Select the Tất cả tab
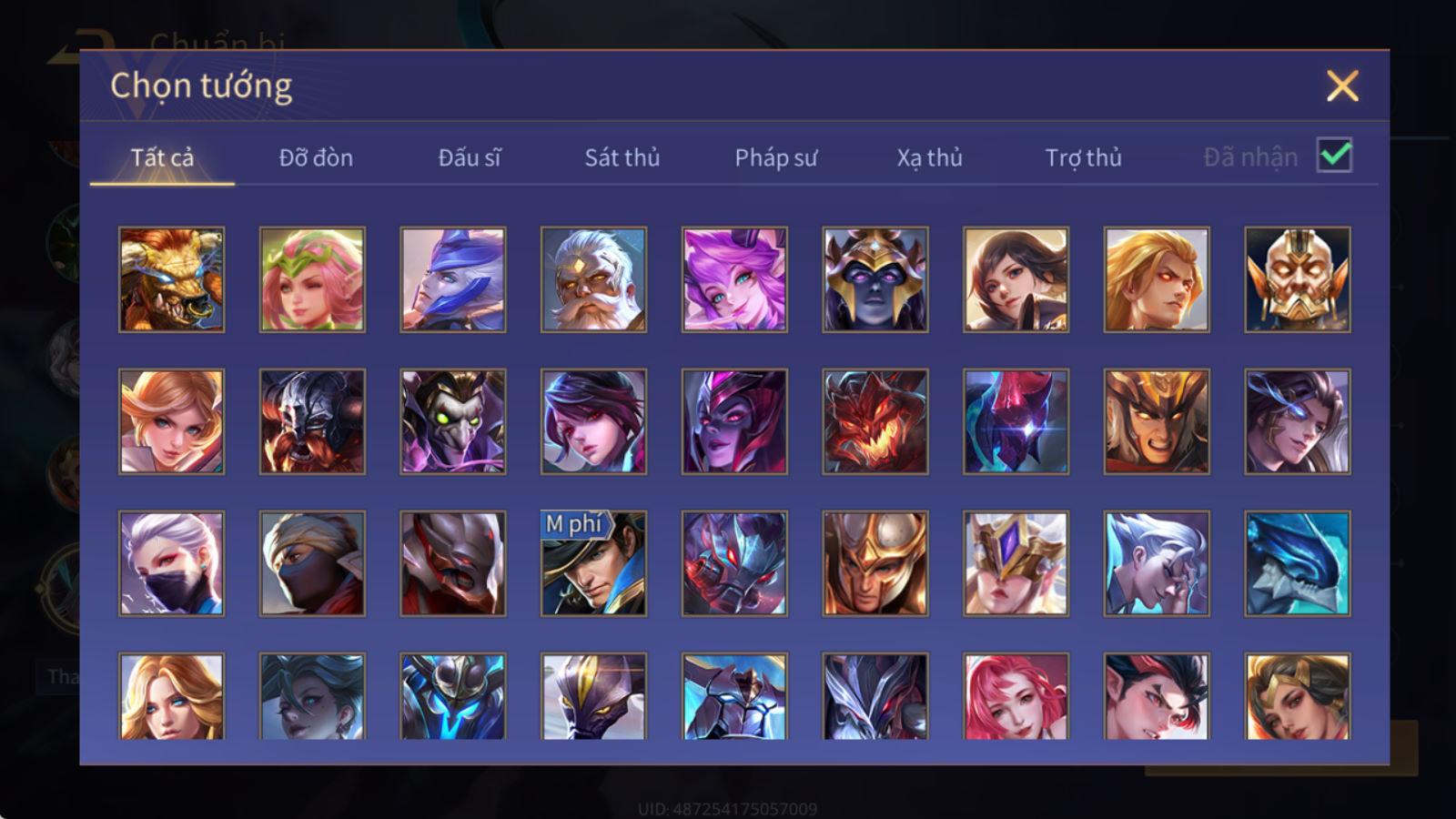The width and height of the screenshot is (1456, 819). tap(162, 157)
